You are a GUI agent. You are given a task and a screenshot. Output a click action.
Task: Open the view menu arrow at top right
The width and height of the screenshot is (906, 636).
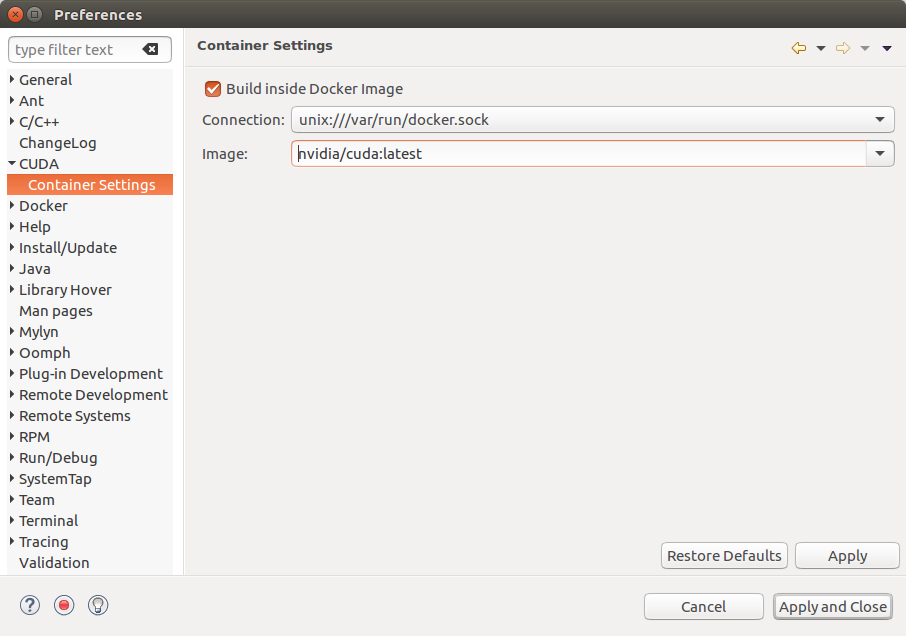tap(886, 48)
